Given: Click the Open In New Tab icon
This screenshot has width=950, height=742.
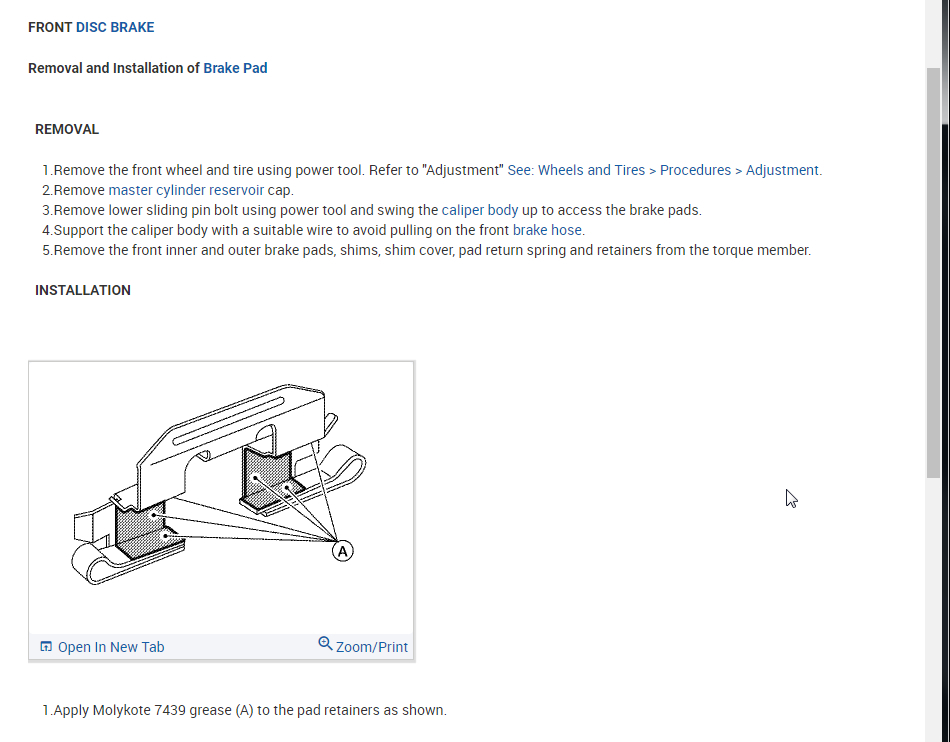Looking at the screenshot, I should pyautogui.click(x=46, y=646).
